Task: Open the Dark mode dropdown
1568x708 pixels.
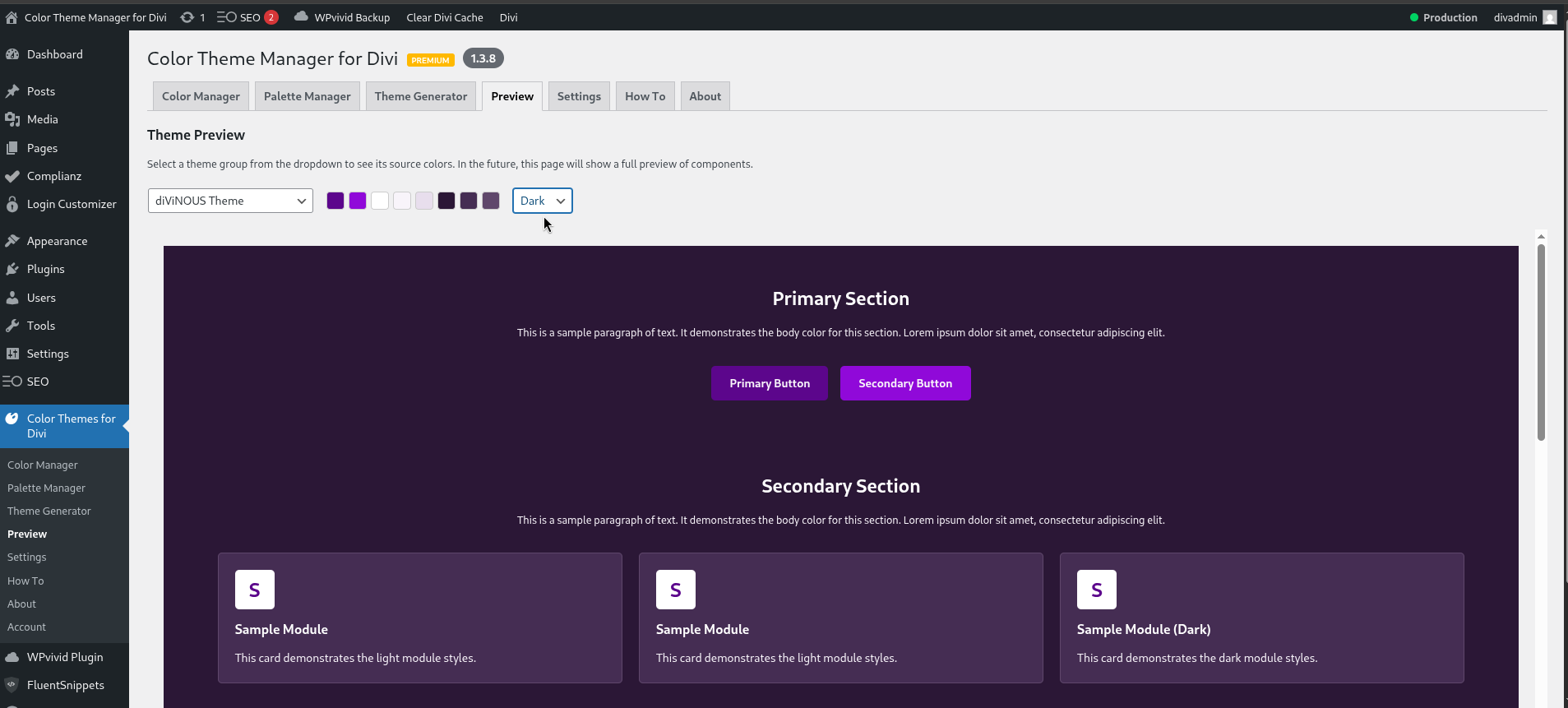Action: [543, 201]
